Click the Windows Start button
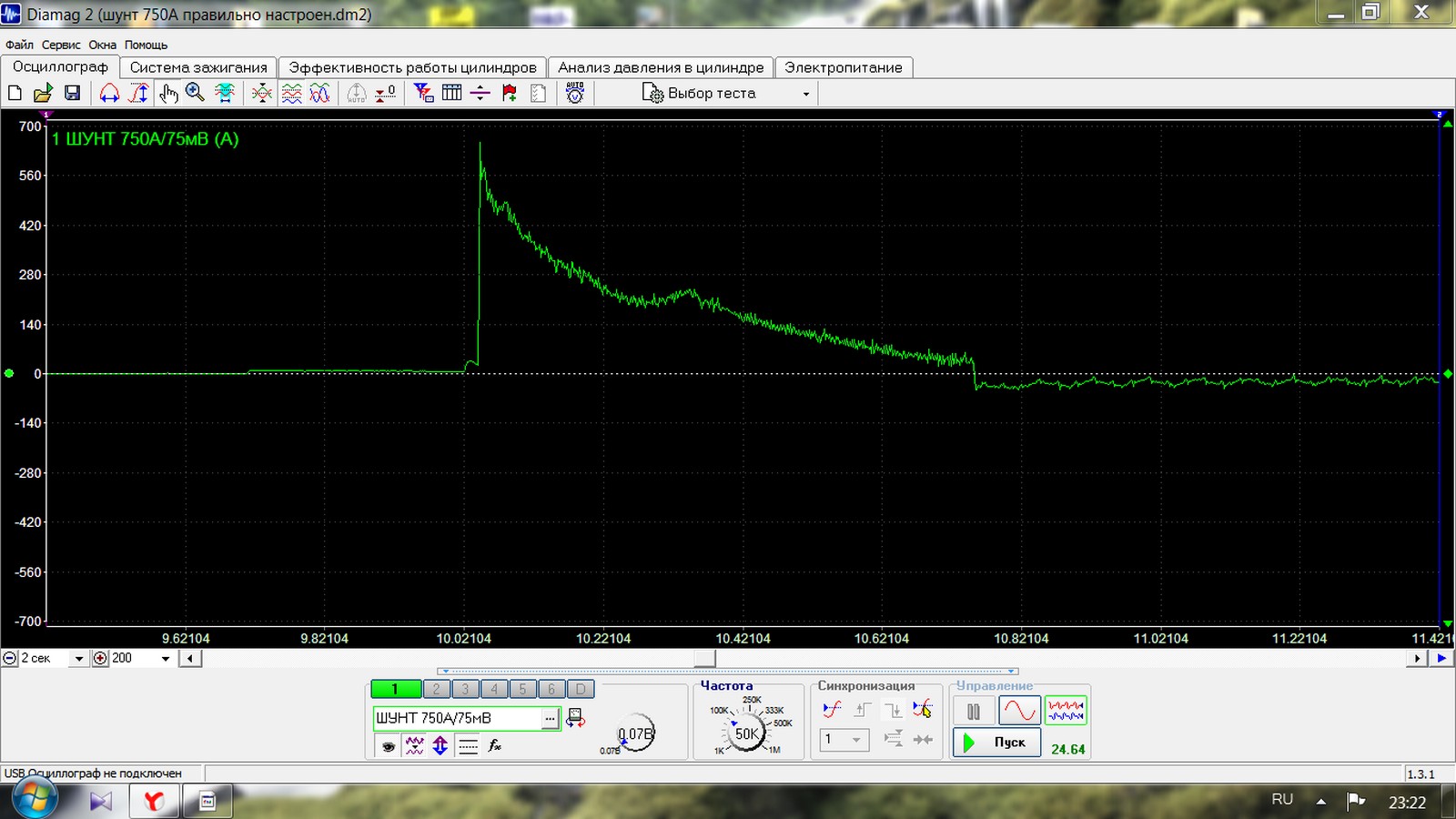The image size is (1456, 819). tap(35, 799)
